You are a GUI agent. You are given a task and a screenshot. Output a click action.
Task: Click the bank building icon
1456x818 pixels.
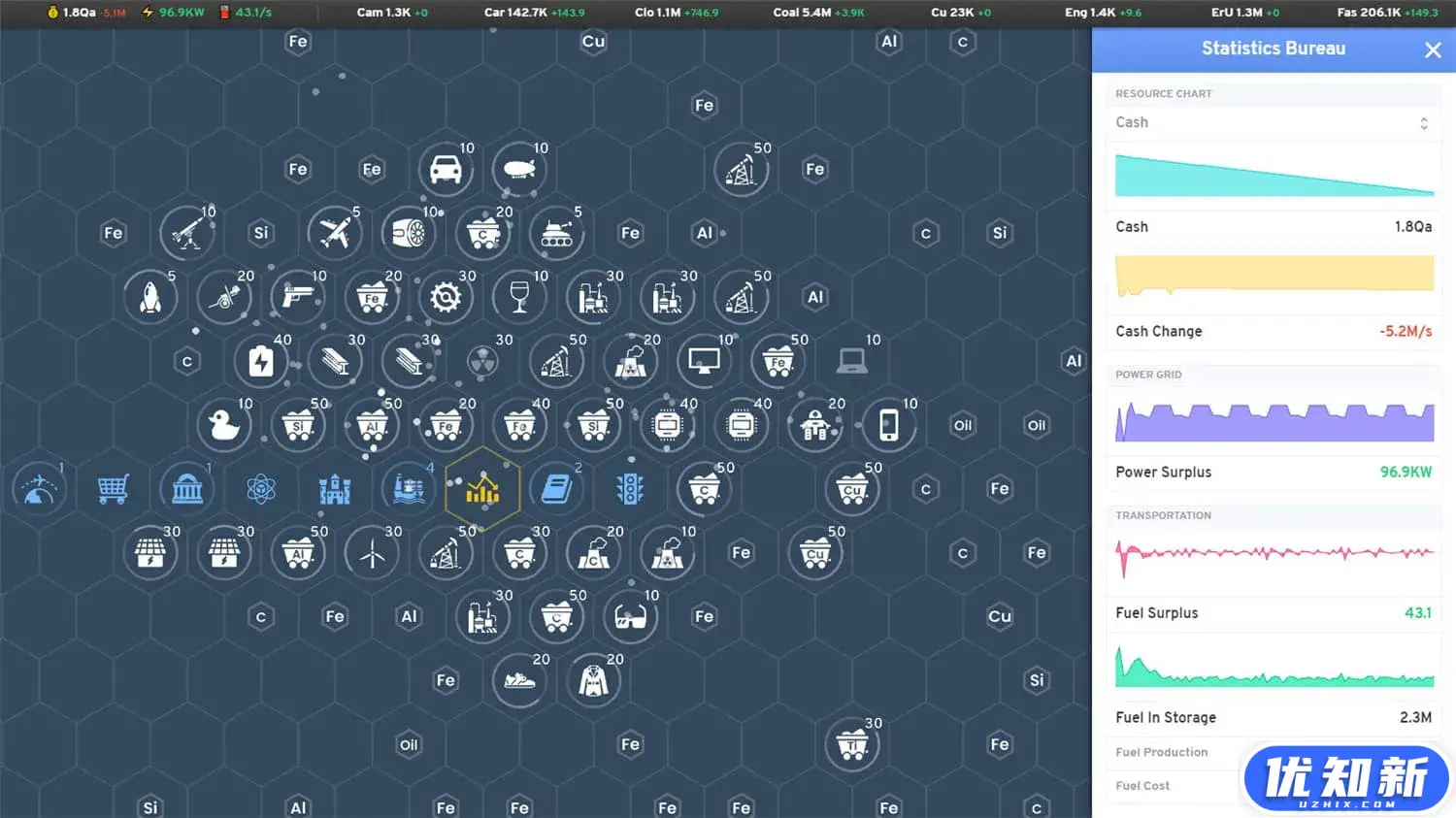coord(187,489)
